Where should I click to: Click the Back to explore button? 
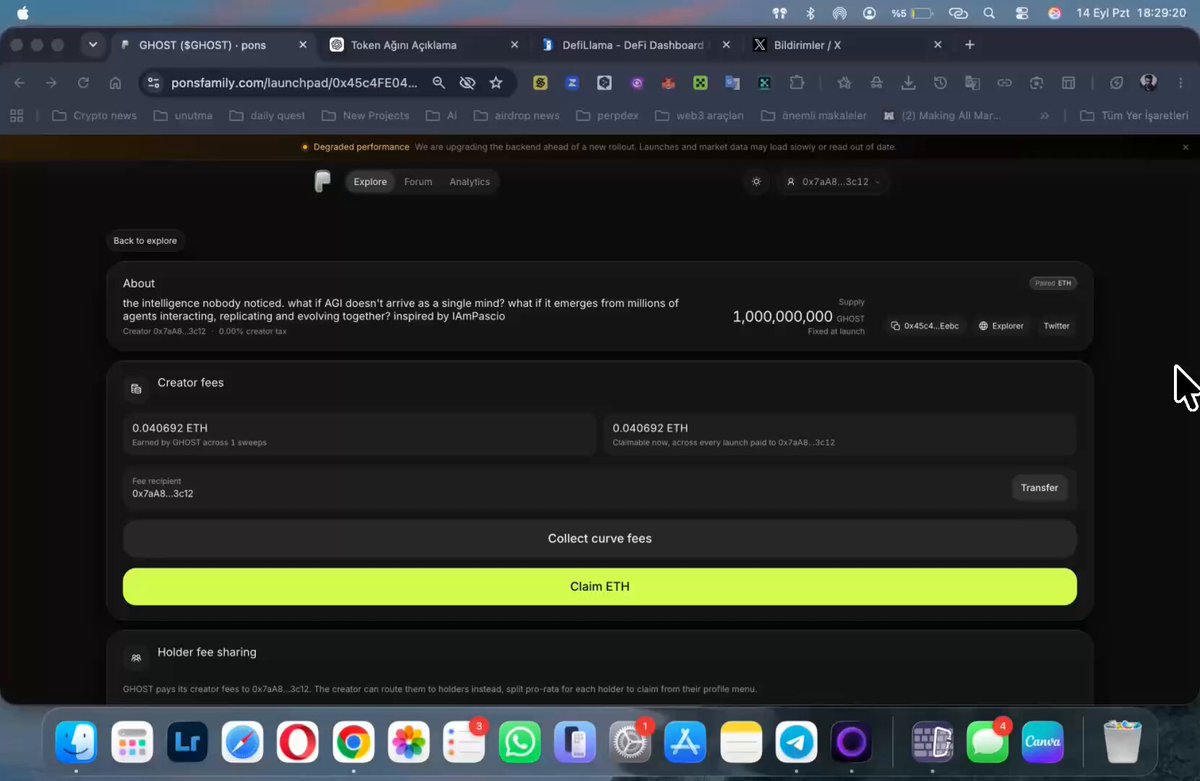(x=145, y=241)
